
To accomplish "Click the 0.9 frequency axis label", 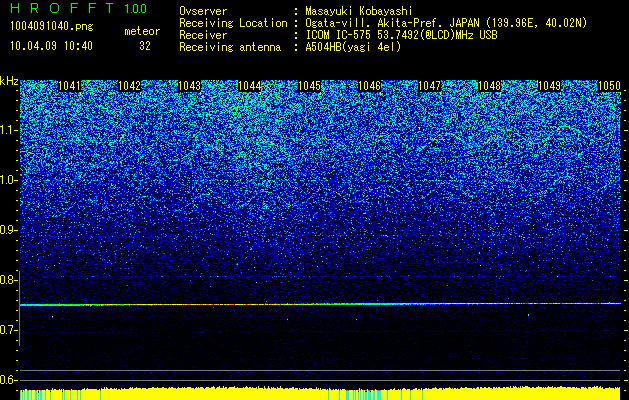I will tap(8, 230).
